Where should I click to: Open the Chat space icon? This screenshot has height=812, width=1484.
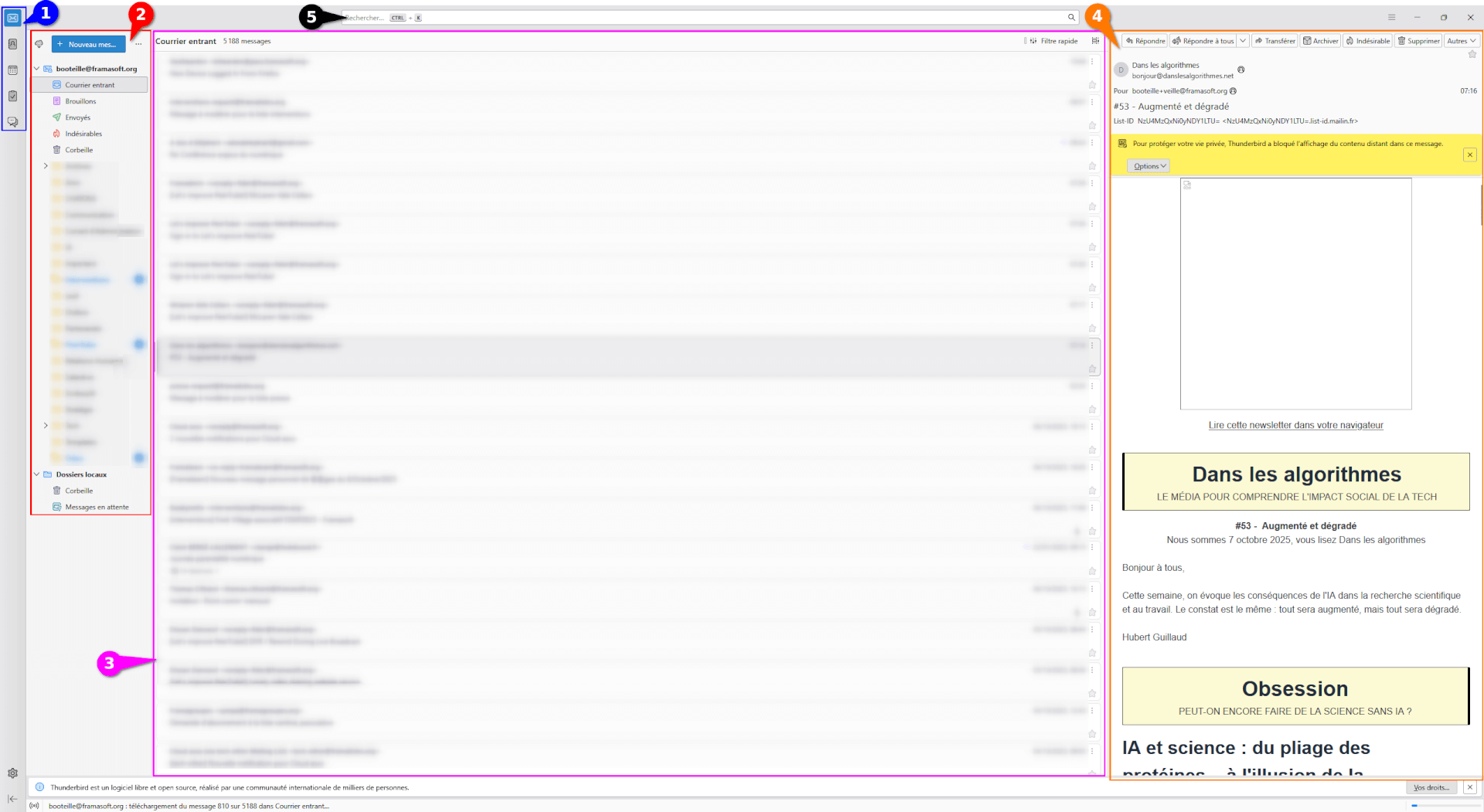12,121
